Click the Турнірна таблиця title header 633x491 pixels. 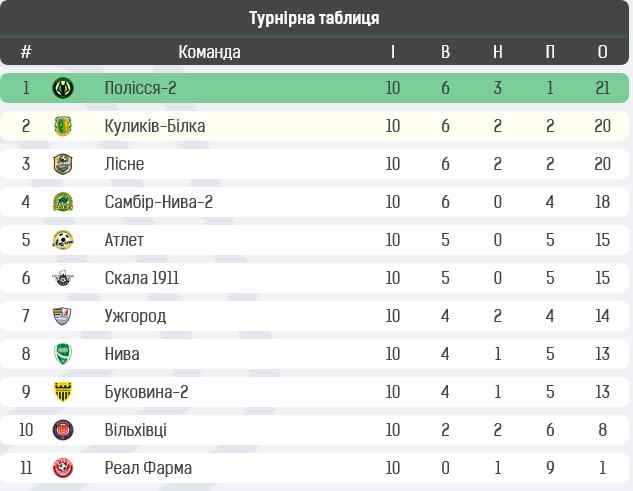[314, 18]
